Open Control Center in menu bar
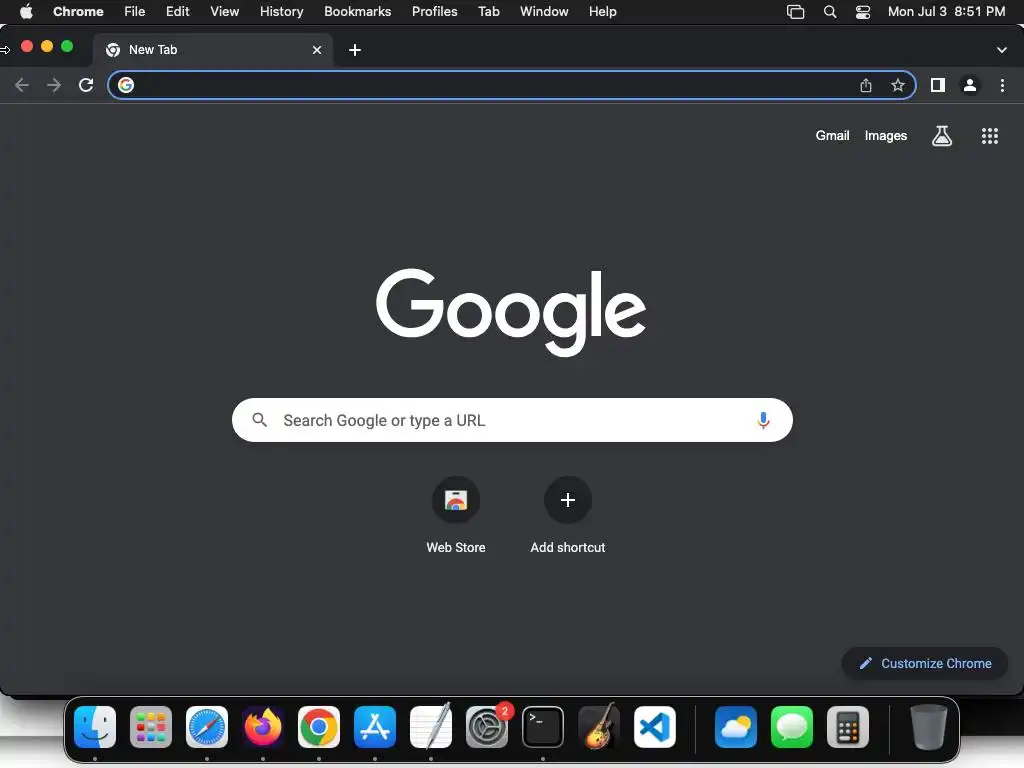The width and height of the screenshot is (1024, 768). tap(863, 11)
